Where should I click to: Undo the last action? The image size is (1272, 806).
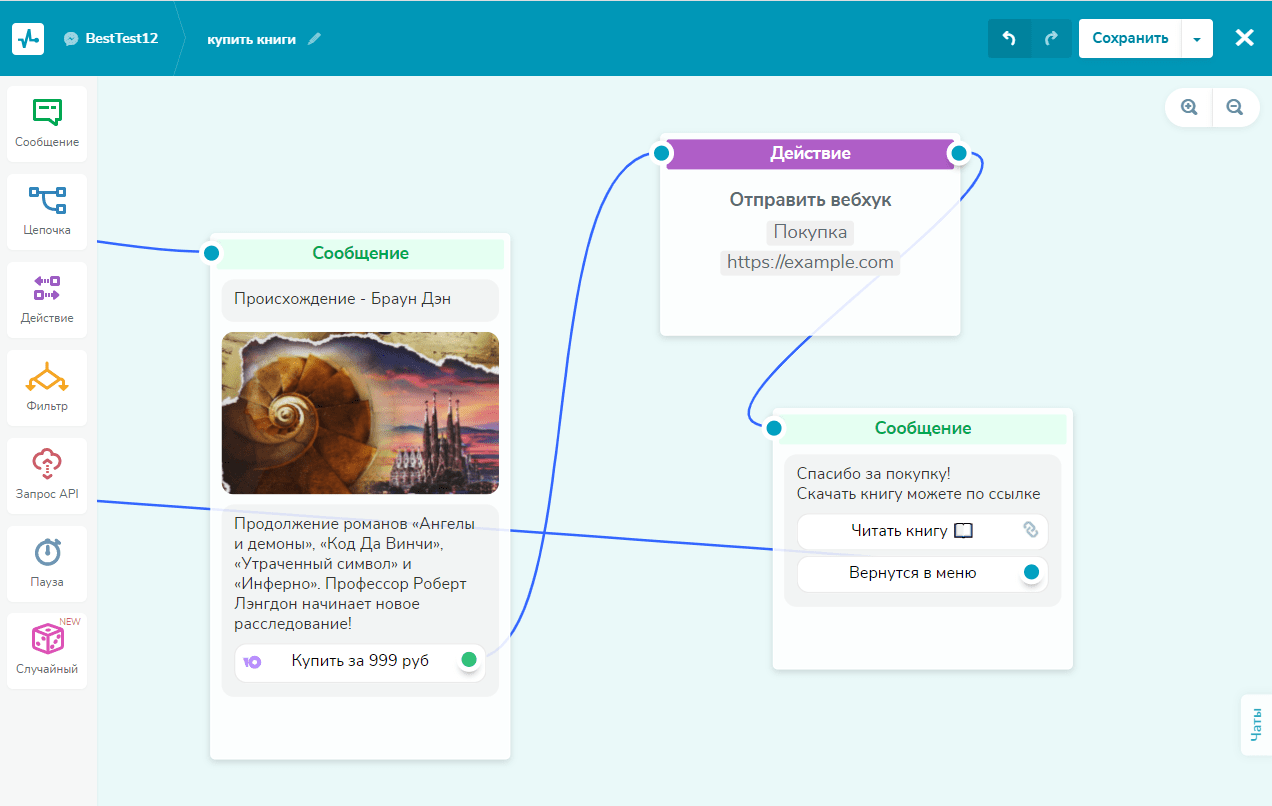coord(1009,38)
